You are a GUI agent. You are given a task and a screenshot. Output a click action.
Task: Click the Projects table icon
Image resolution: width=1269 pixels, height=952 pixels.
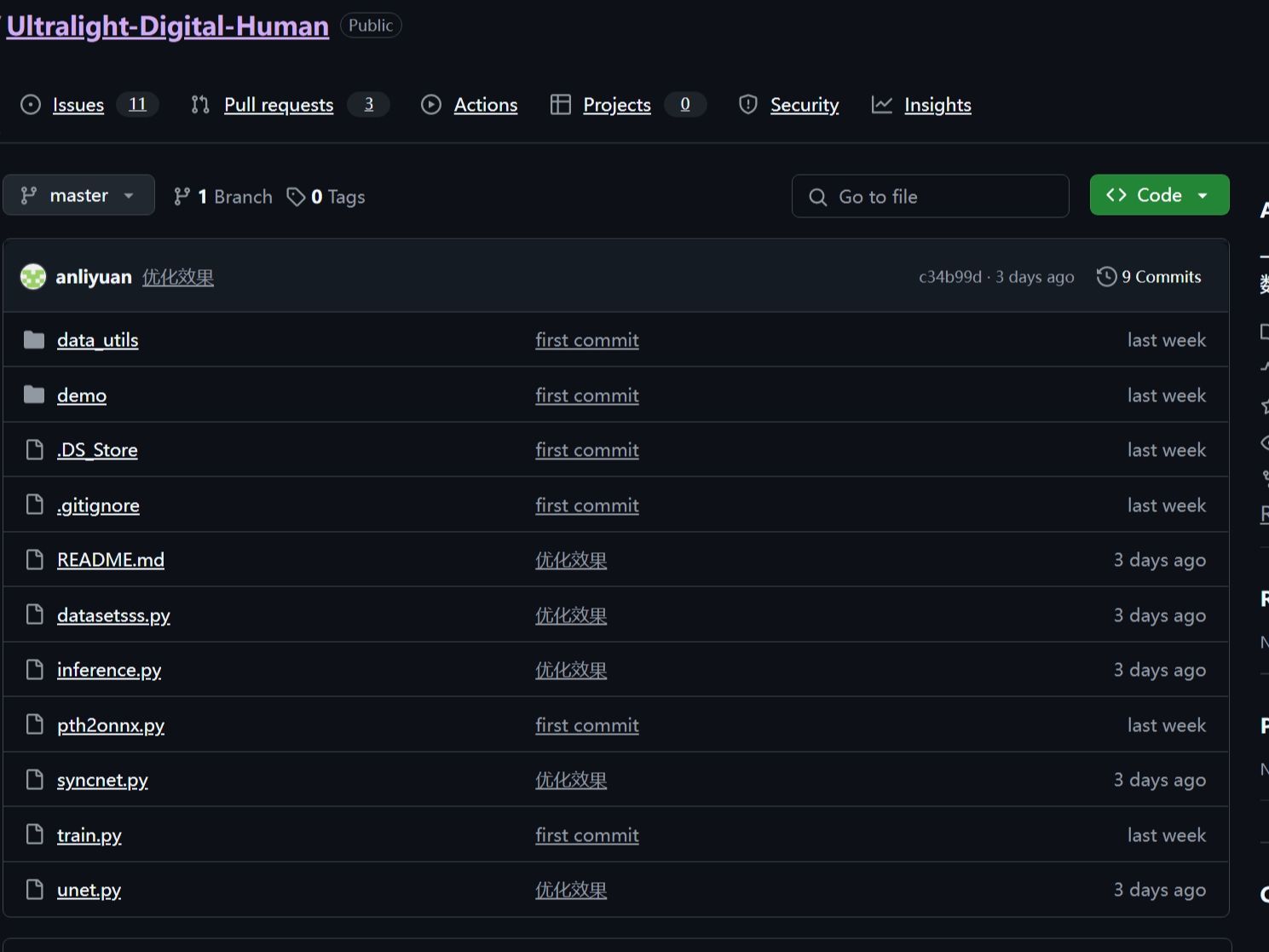561,105
